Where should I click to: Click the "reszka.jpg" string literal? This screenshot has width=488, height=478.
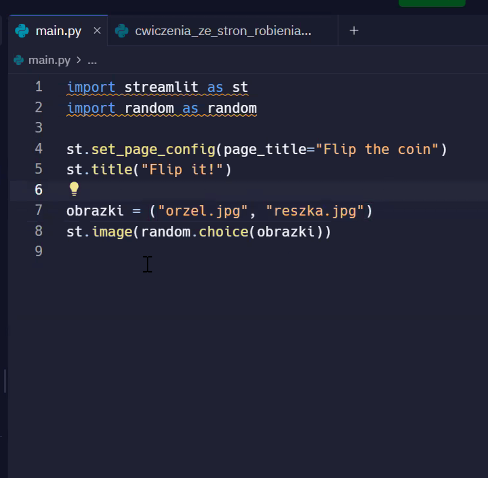[315, 211]
